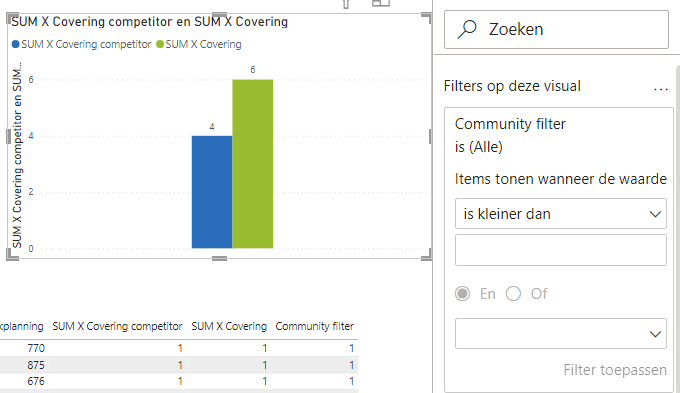The width and height of the screenshot is (680, 393).
Task: Click the right-side resize handle of the chart
Action: (x=430, y=136)
